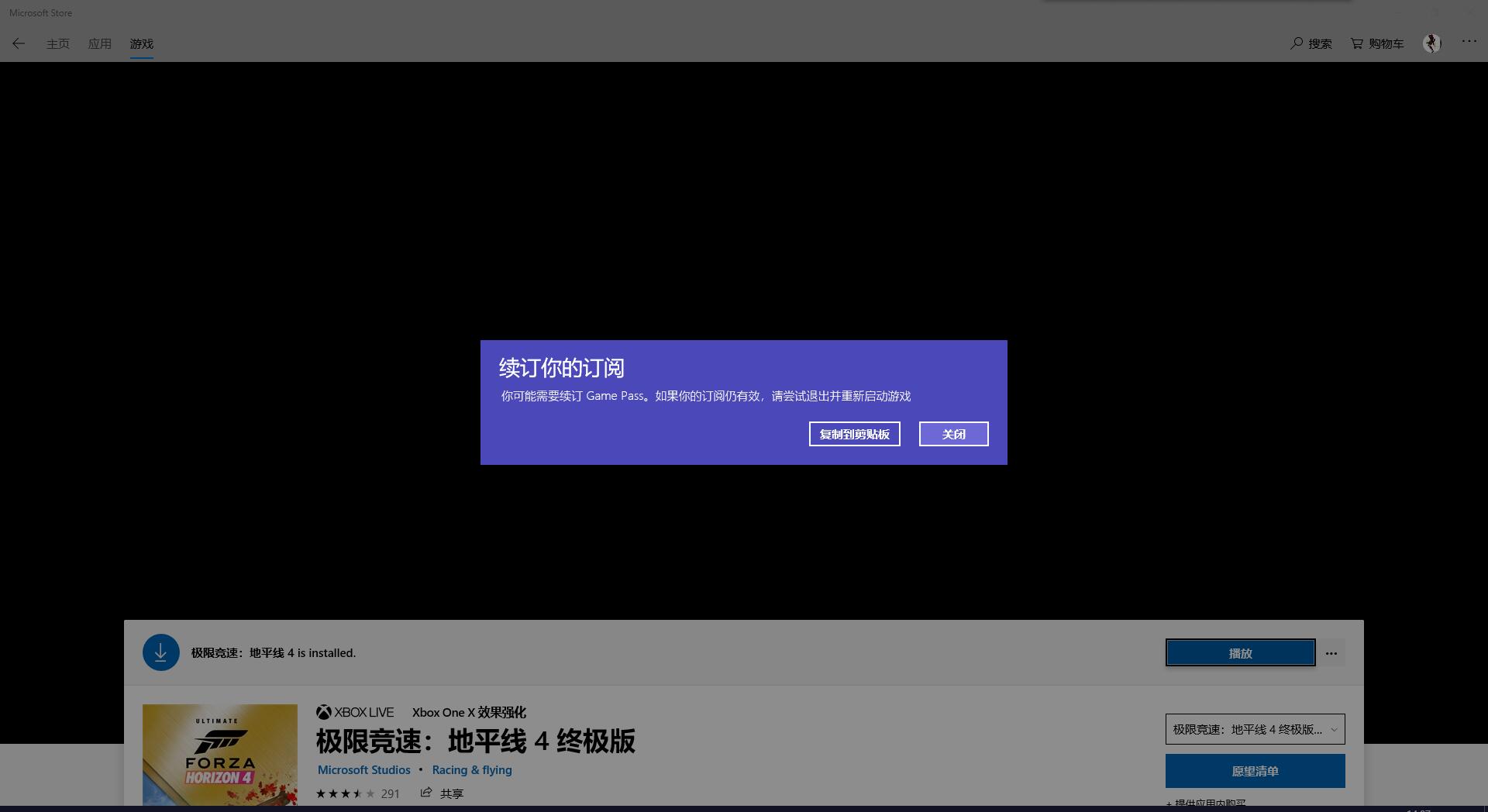Image resolution: width=1488 pixels, height=812 pixels.
Task: Open more options next to 播放
Action: click(1331, 653)
